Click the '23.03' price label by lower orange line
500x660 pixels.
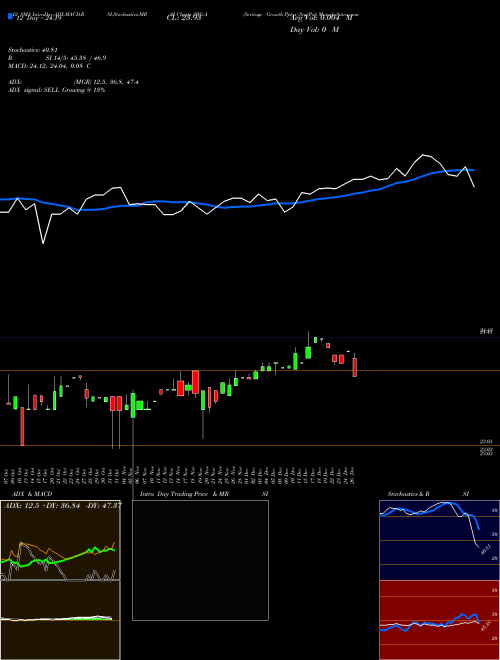click(486, 441)
